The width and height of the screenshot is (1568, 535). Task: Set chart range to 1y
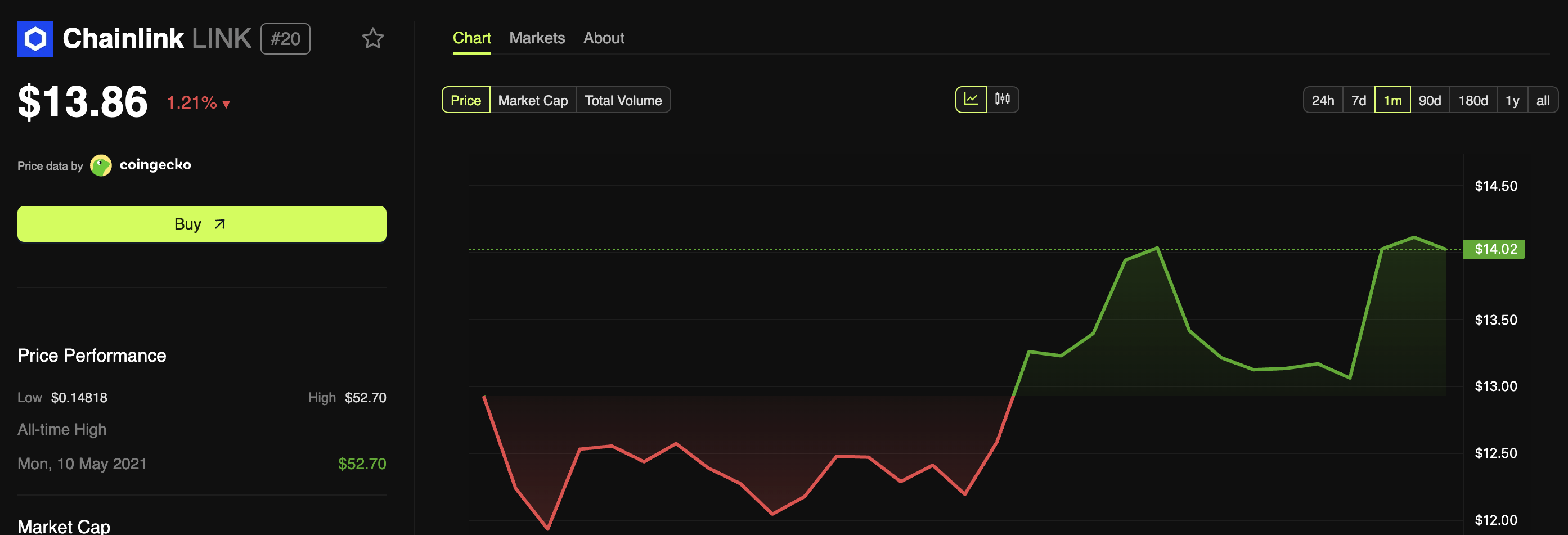pyautogui.click(x=1513, y=101)
